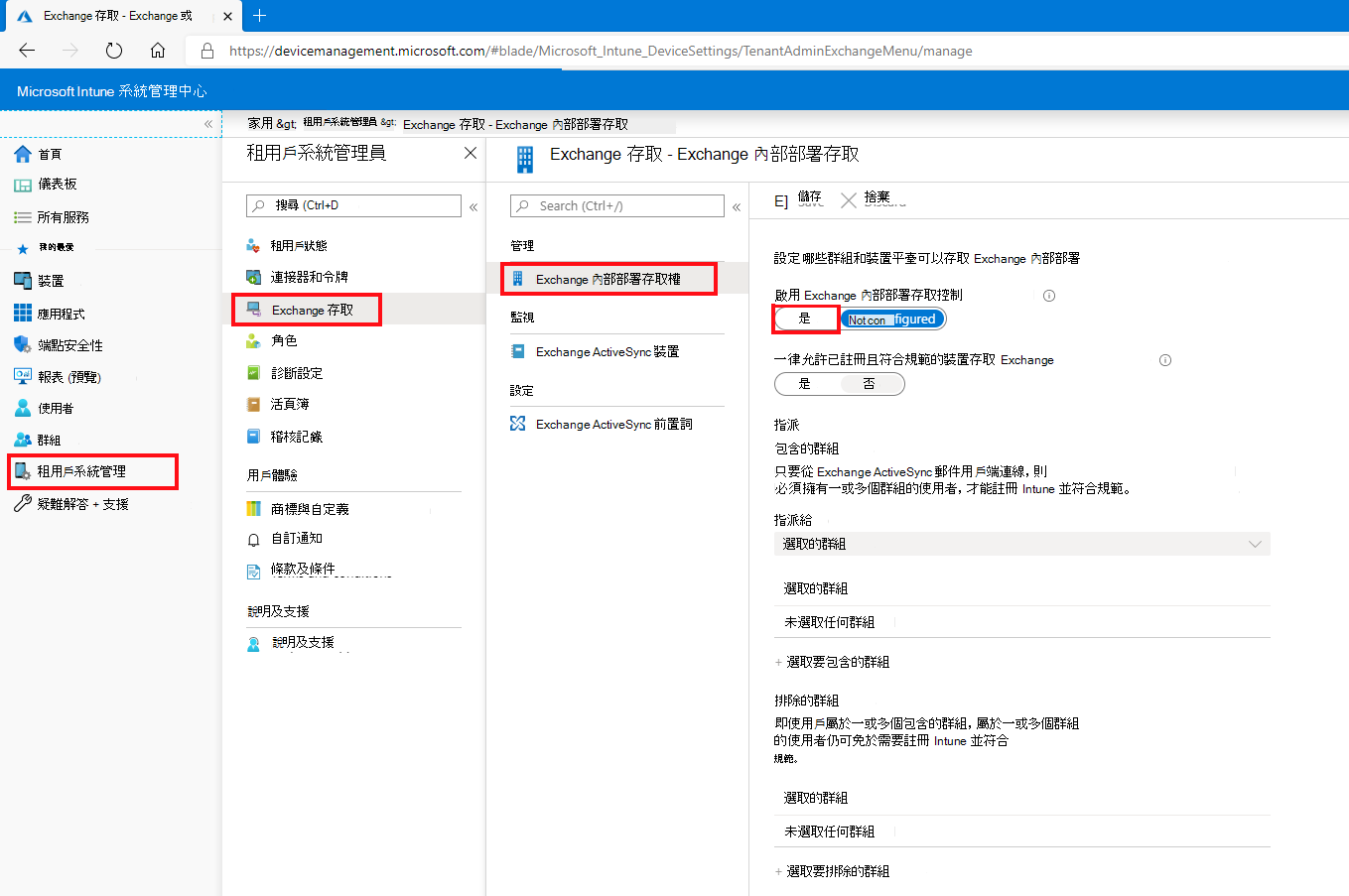Click the Search (Ctrl+/) box
Viewport: 1349px width, 896px height.
coord(617,205)
